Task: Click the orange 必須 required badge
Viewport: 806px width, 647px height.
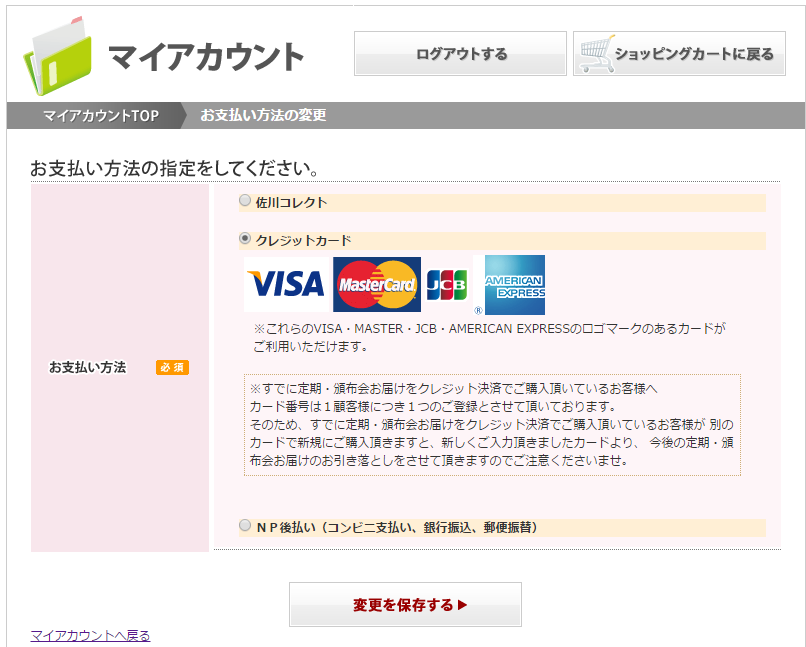Action: click(x=172, y=367)
